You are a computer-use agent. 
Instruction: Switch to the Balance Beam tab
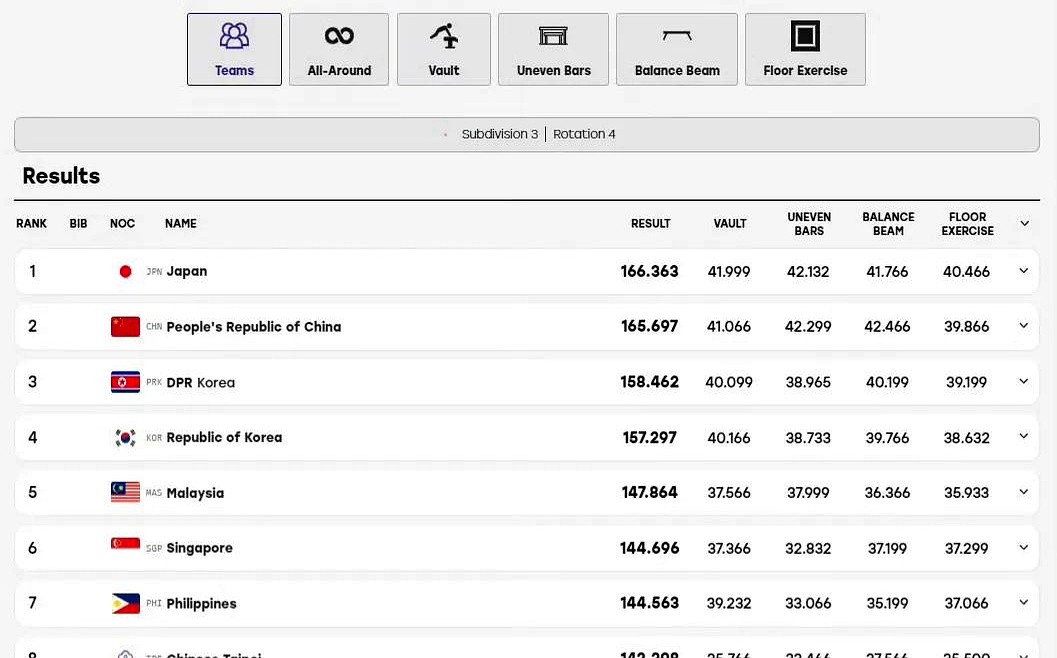pos(677,49)
